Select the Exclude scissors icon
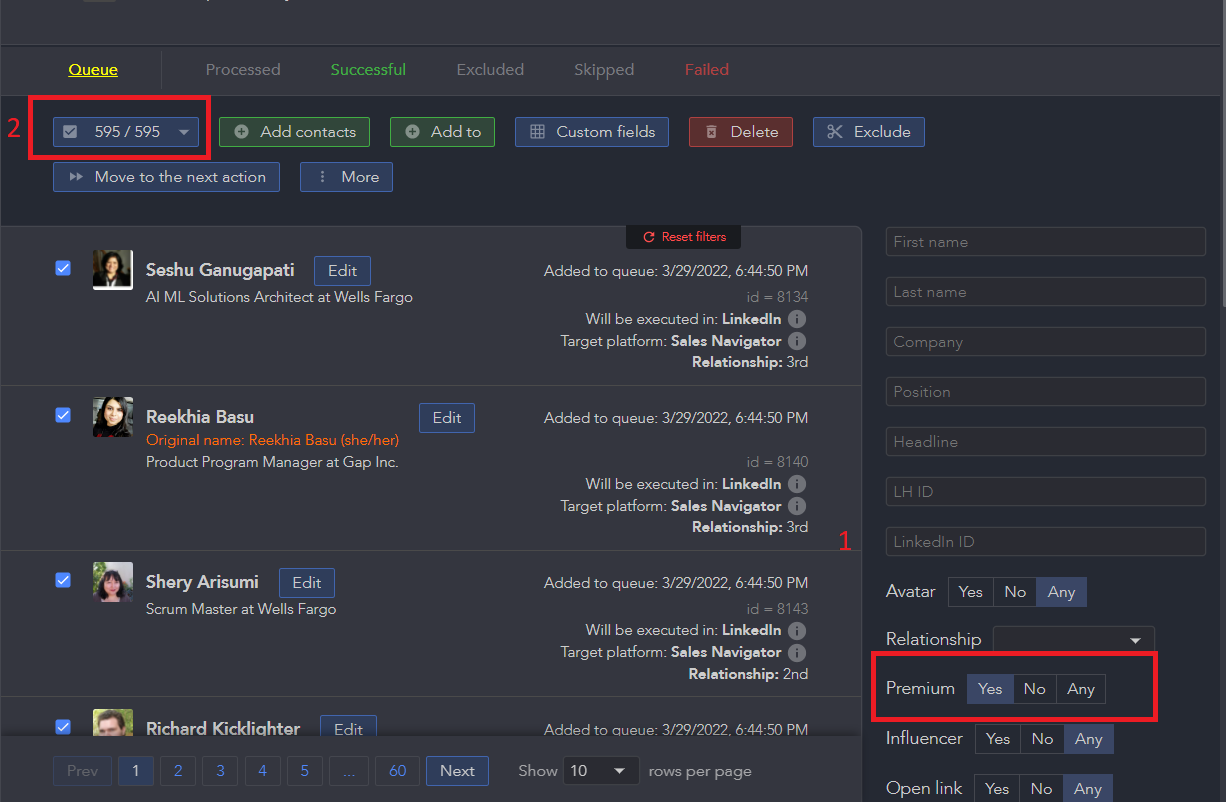 pyautogui.click(x=836, y=131)
